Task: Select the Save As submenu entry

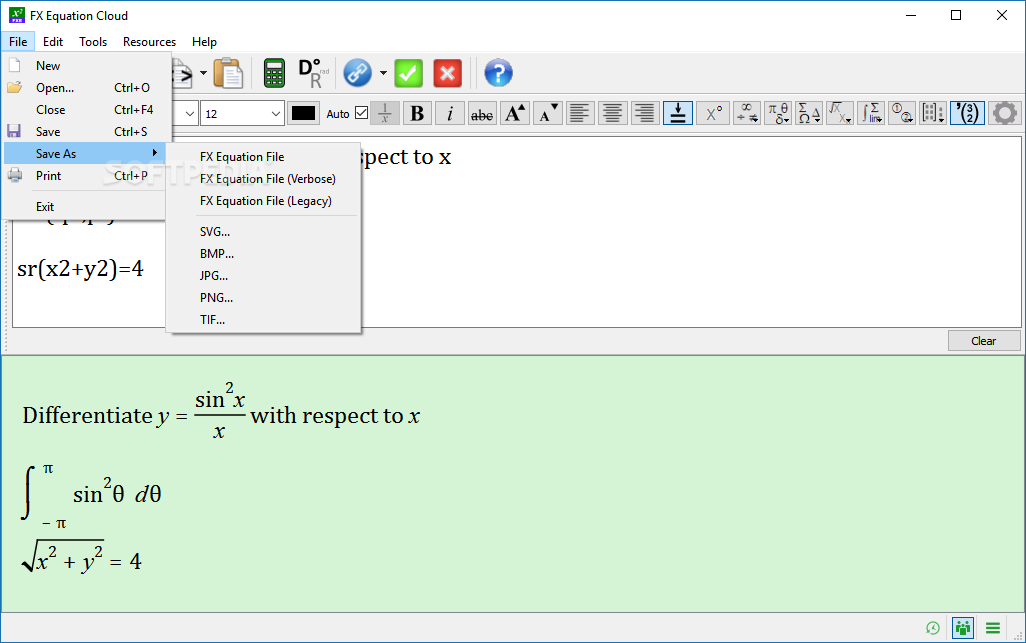Action: click(x=86, y=154)
